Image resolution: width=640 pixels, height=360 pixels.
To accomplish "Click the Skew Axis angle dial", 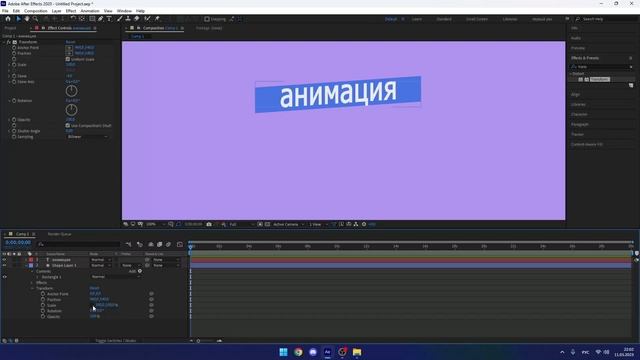I will pos(71,91).
